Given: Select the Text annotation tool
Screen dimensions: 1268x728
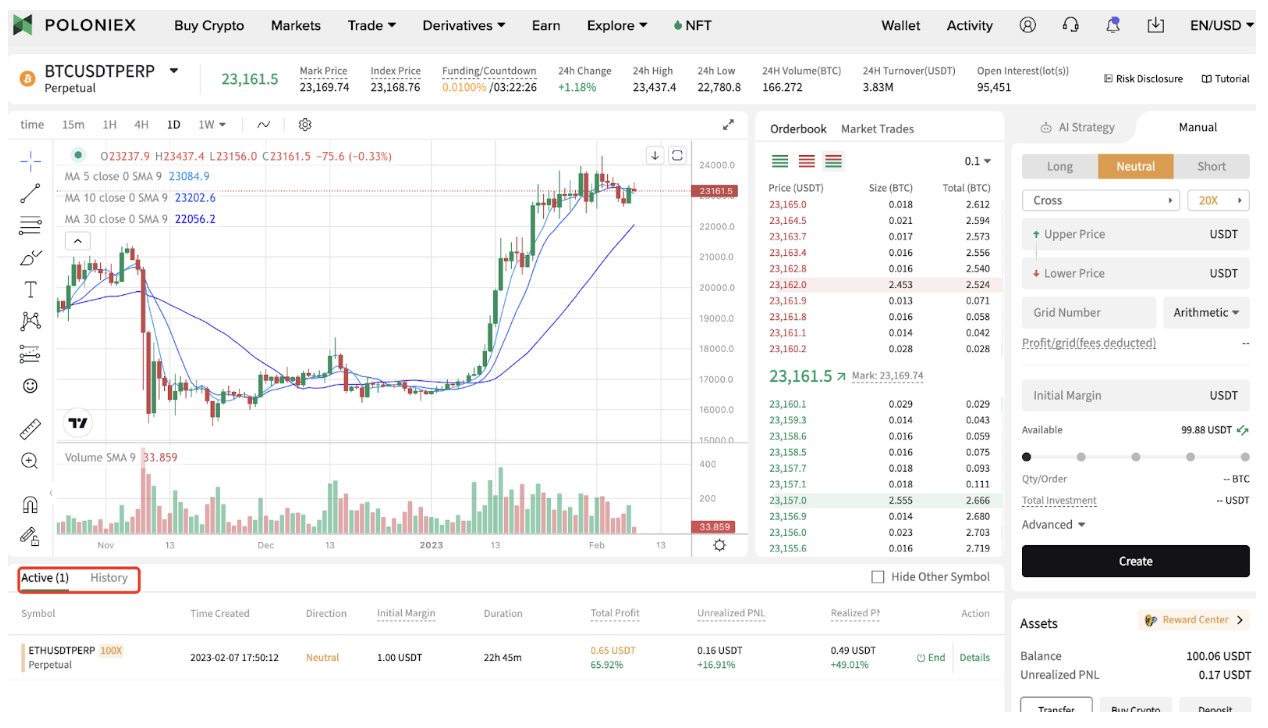Looking at the screenshot, I should click(x=30, y=290).
